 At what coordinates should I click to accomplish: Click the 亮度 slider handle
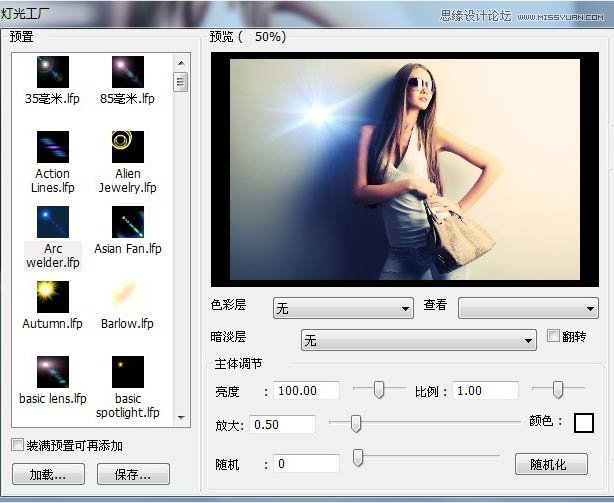[x=378, y=390]
